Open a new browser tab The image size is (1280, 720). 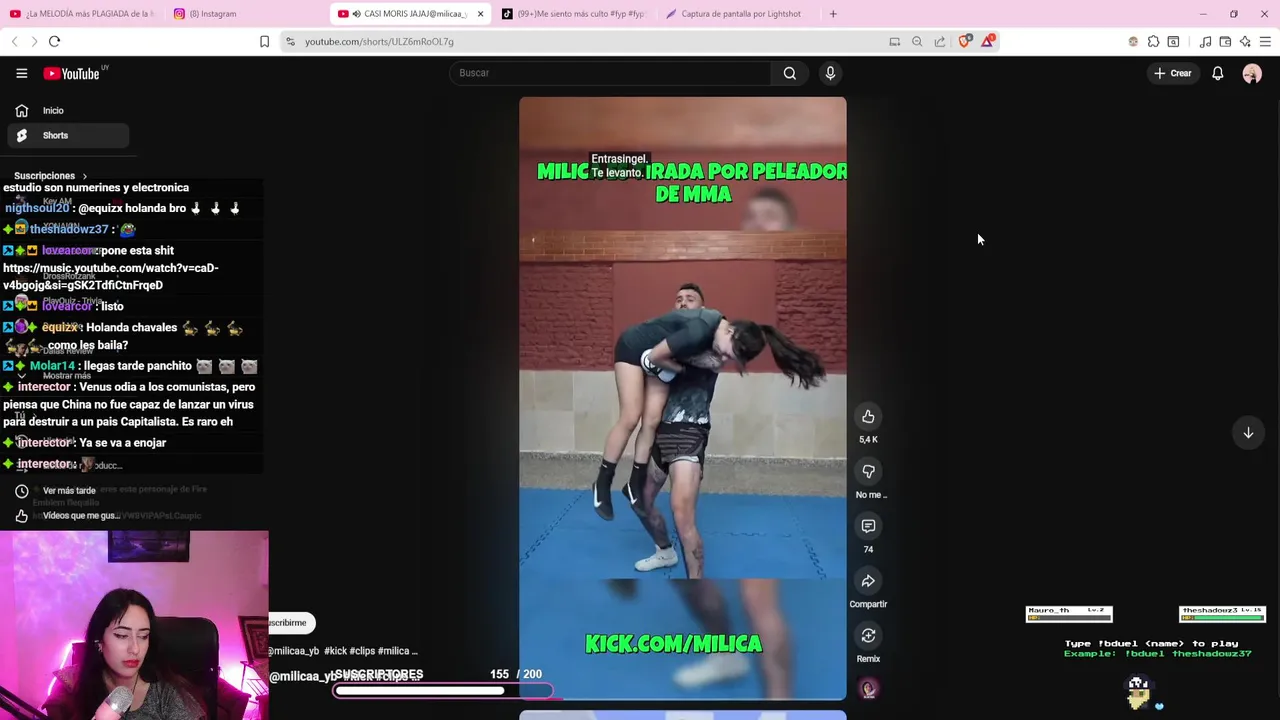[833, 14]
